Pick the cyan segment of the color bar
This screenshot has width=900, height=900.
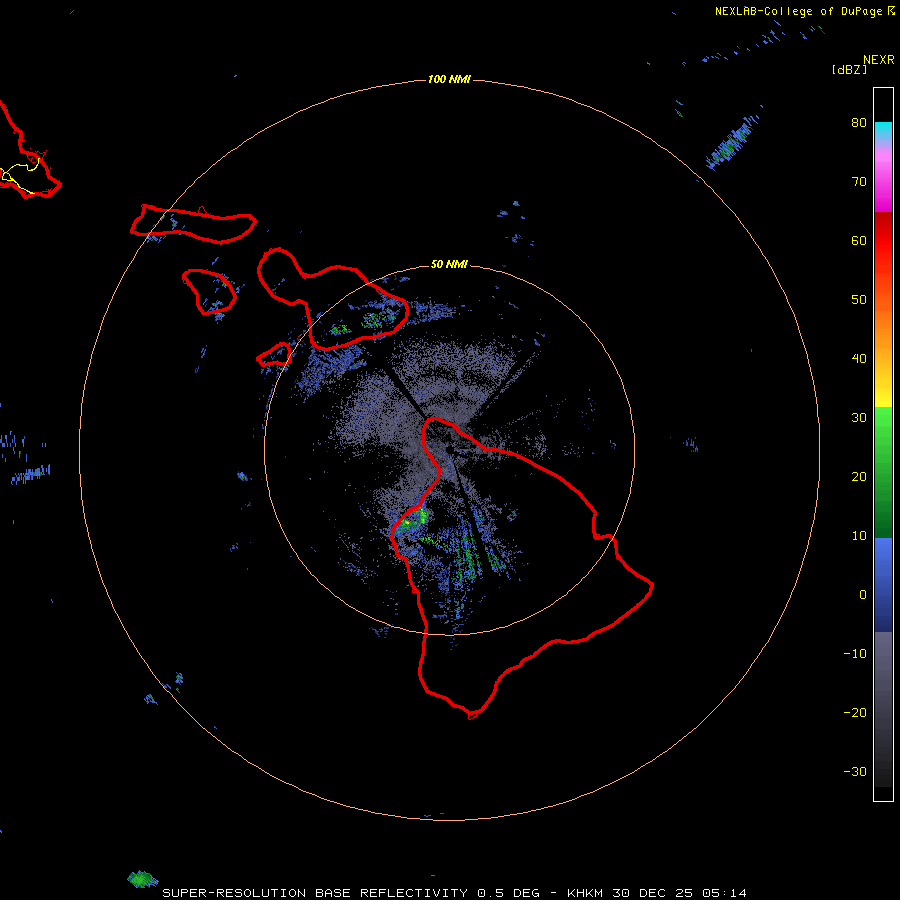[883, 130]
